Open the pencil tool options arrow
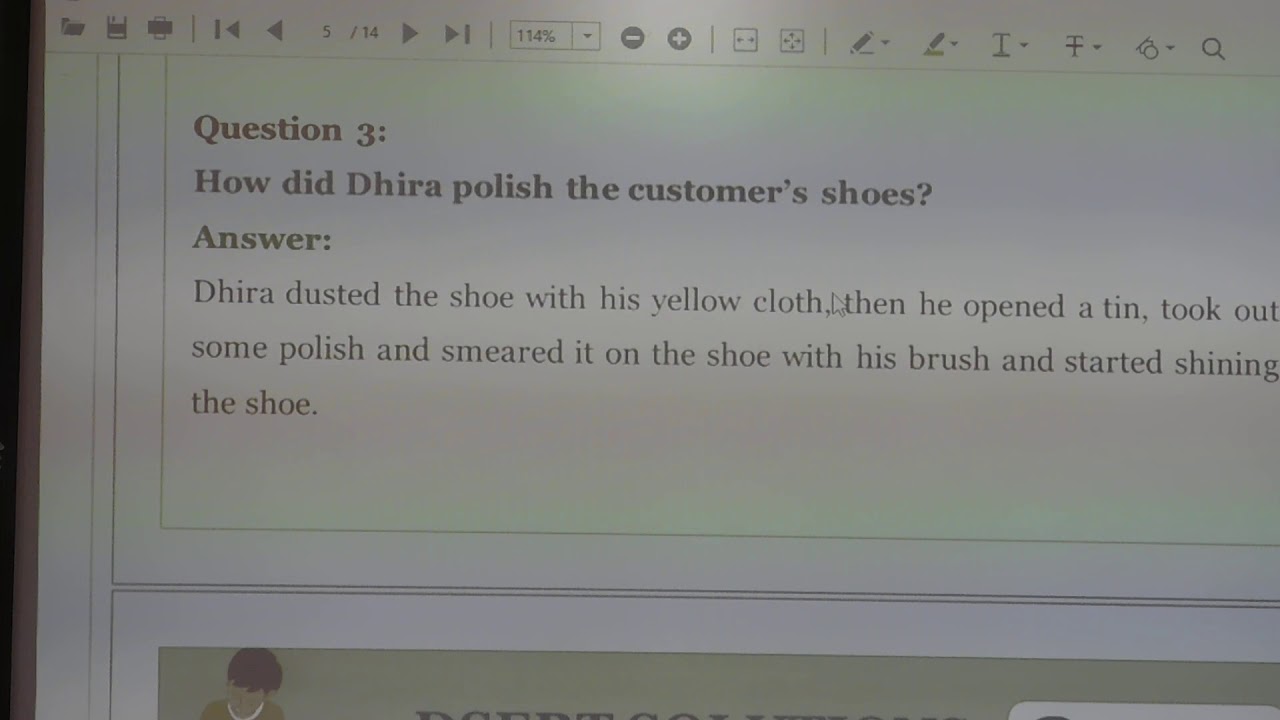1280x720 pixels. 885,44
